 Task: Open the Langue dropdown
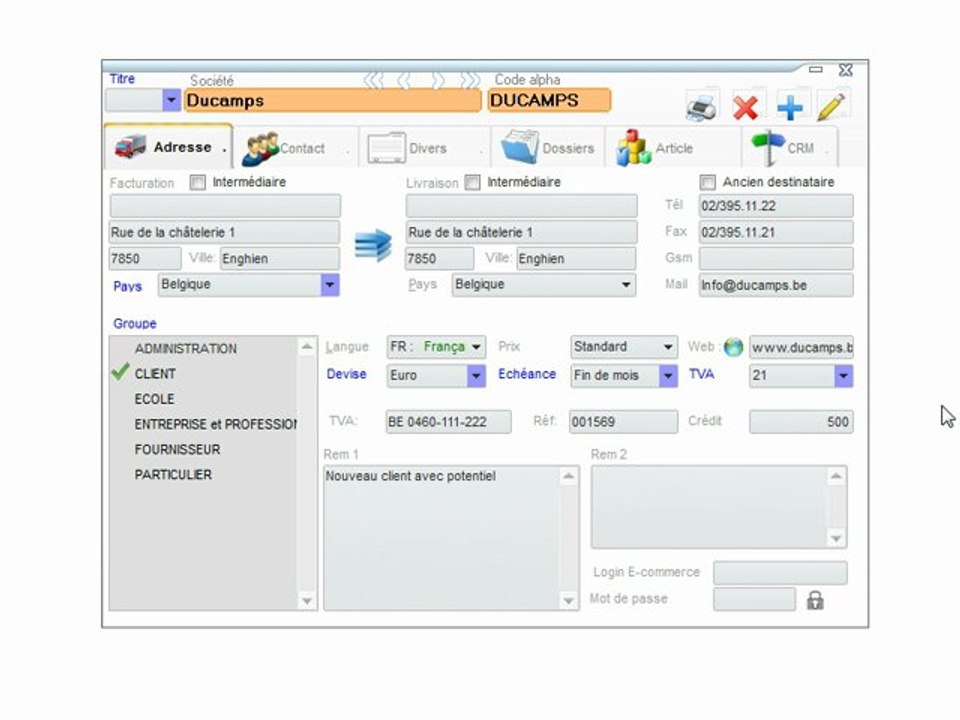pos(476,347)
